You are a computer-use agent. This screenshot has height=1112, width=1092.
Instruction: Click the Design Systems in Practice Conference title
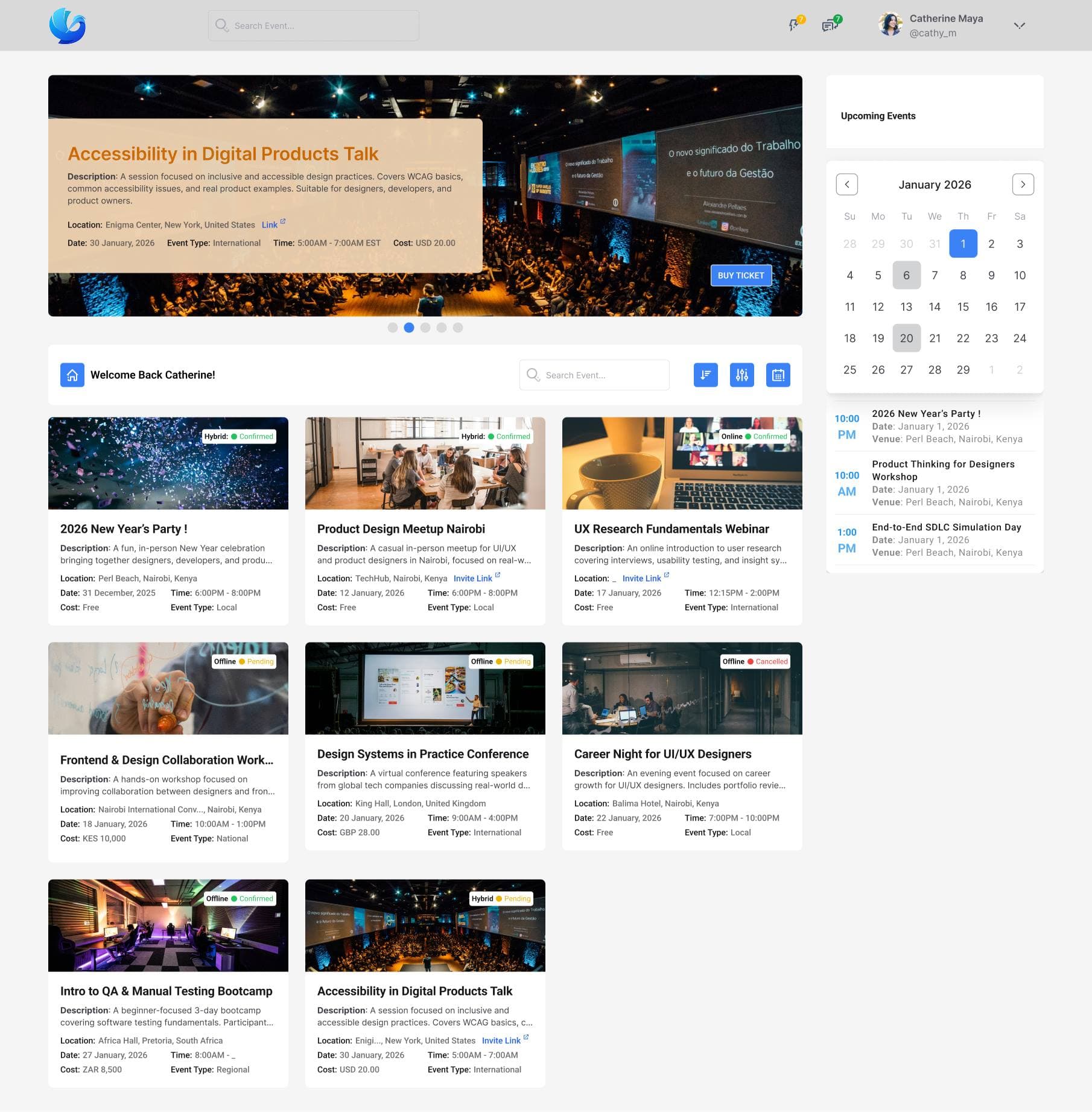[423, 754]
